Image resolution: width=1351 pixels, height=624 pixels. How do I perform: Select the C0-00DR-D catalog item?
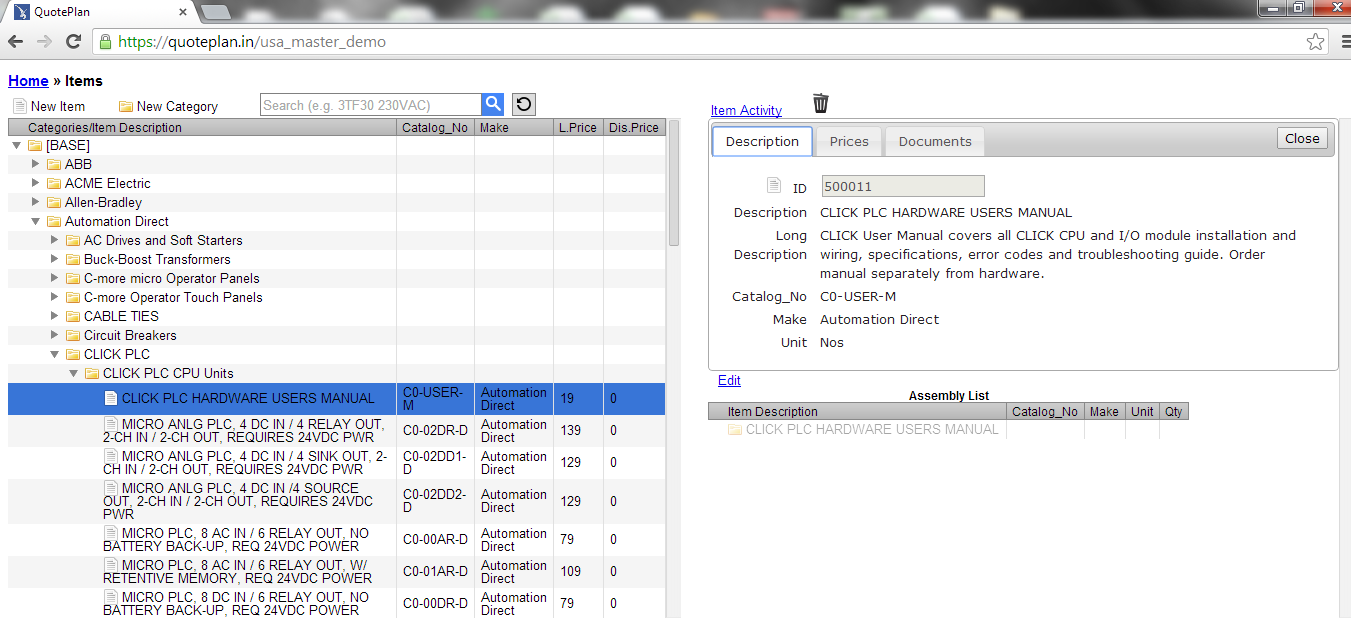click(x=336, y=603)
